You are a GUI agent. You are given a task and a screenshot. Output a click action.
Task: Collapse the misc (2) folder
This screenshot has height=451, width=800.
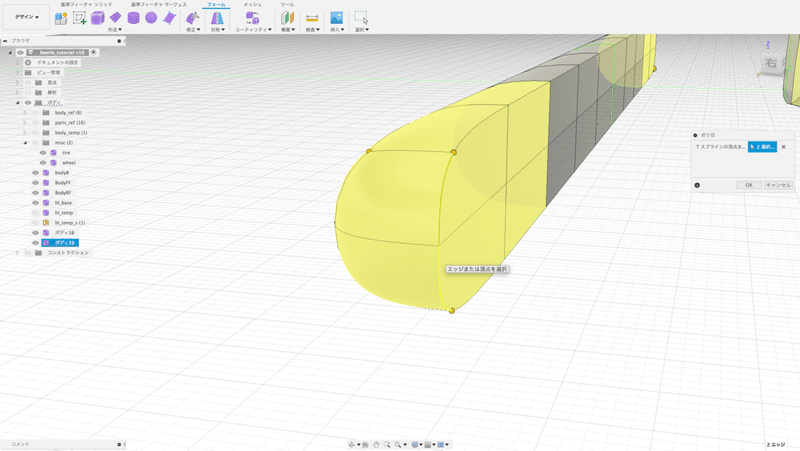(x=24, y=143)
